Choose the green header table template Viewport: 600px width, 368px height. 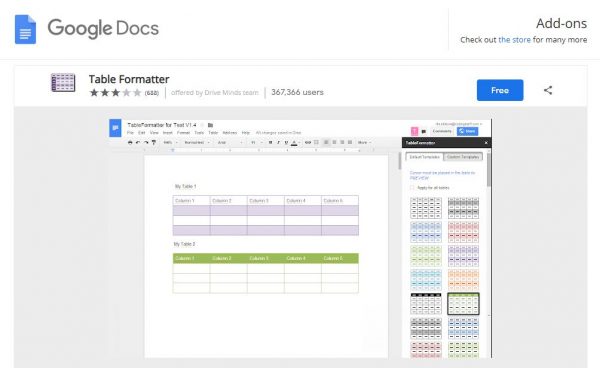point(463,304)
